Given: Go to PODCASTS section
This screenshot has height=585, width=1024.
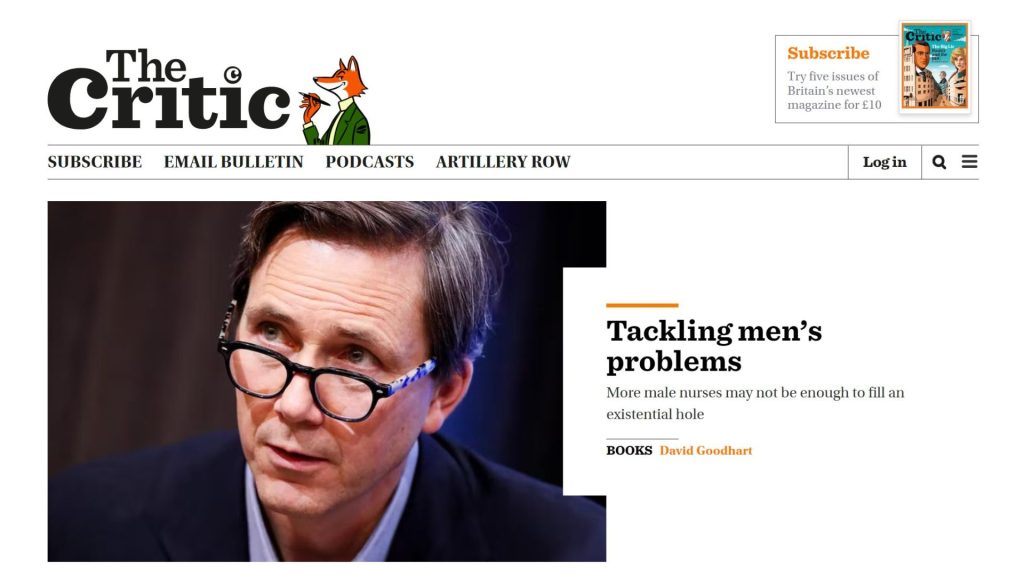Looking at the screenshot, I should click(370, 162).
